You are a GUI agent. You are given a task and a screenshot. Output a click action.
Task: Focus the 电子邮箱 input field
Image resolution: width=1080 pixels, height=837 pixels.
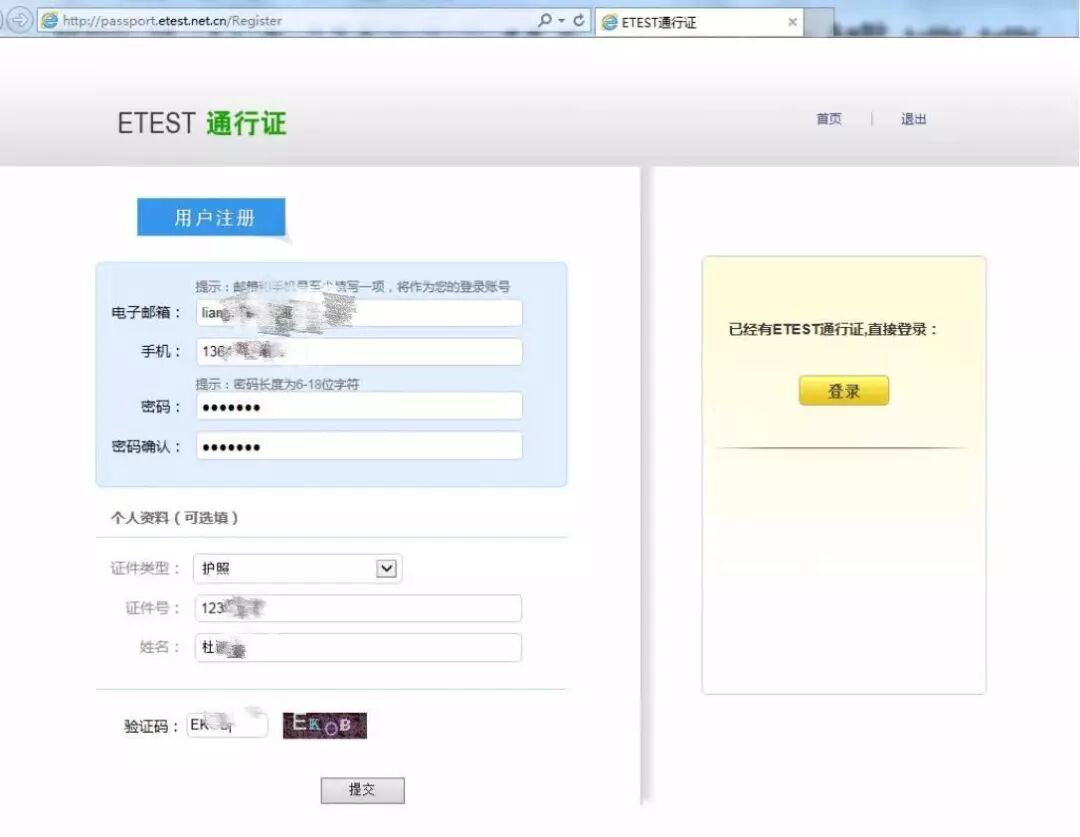(x=359, y=313)
